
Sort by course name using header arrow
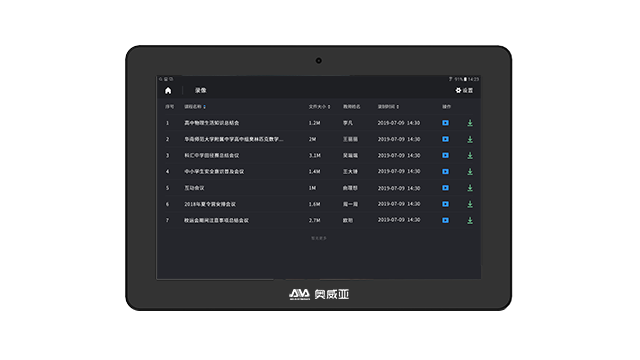pyautogui.click(x=204, y=107)
